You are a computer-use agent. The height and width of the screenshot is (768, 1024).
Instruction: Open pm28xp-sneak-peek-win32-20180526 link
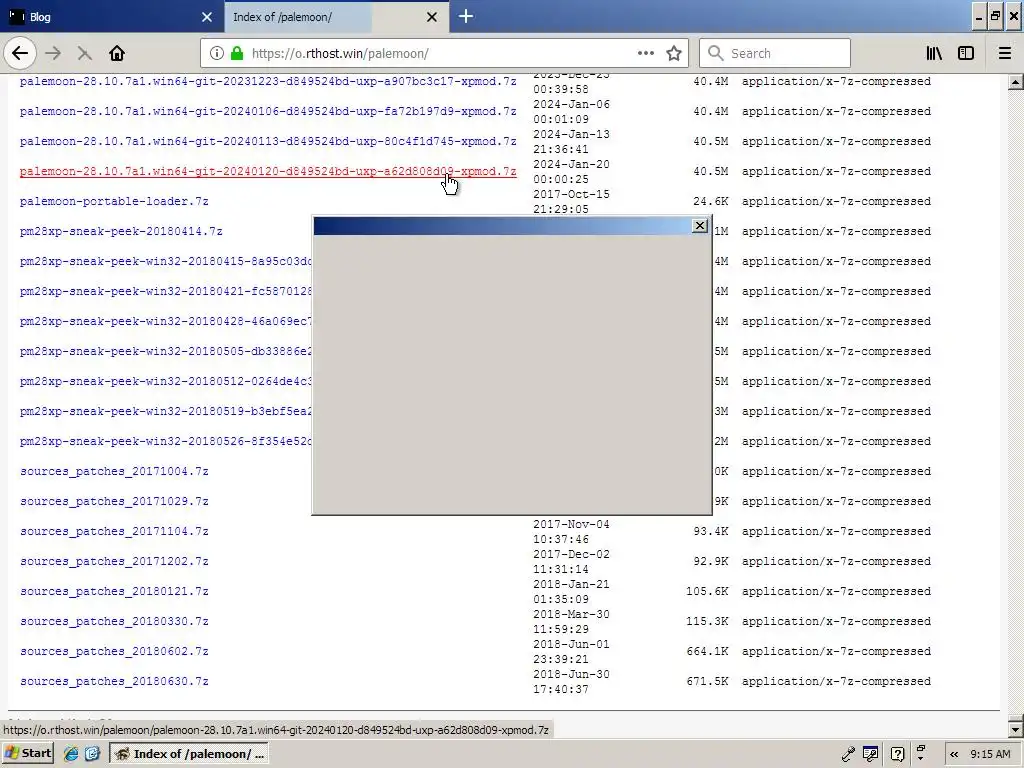[x=166, y=442]
